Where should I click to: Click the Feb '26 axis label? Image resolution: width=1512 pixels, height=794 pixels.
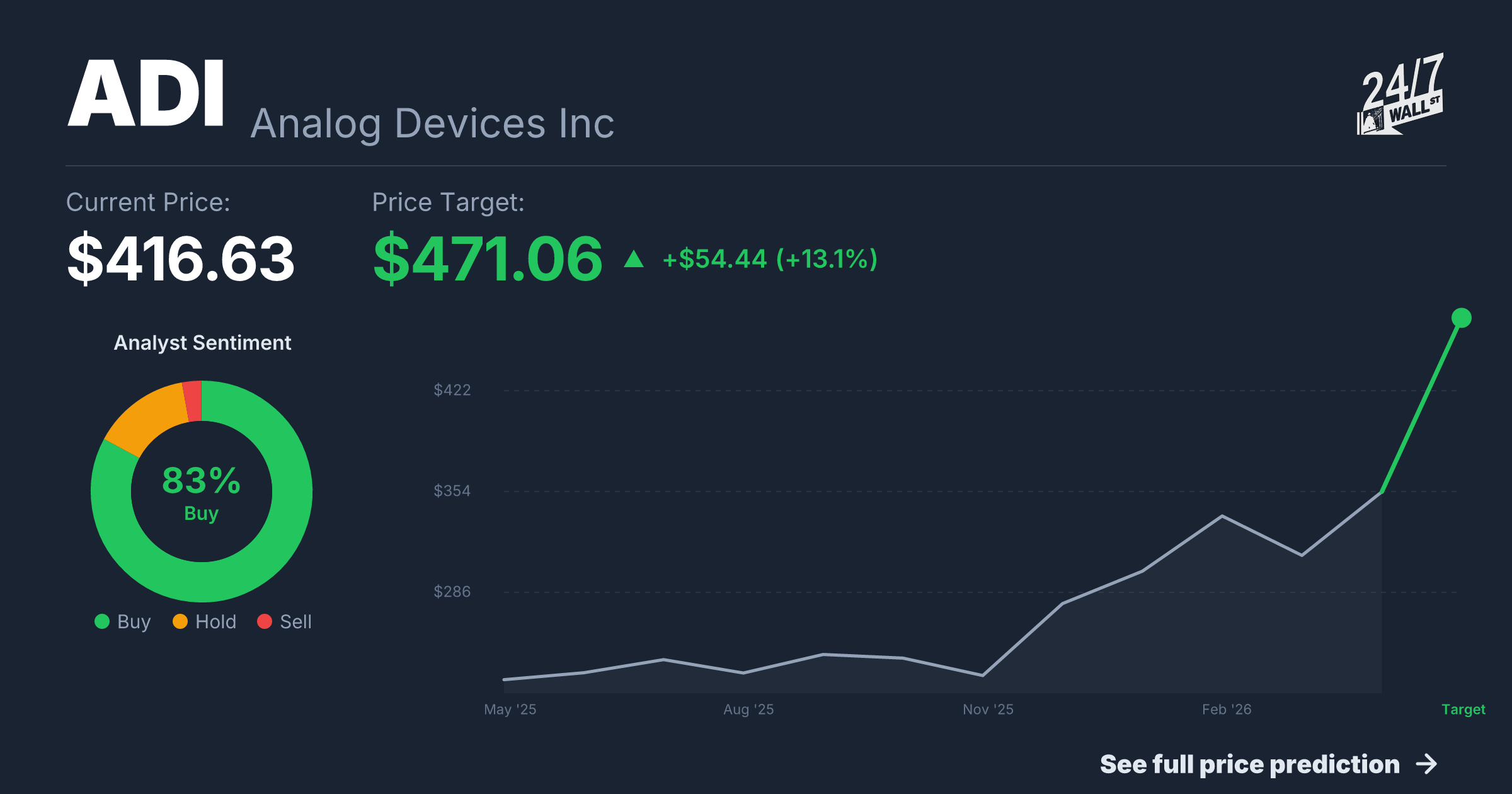[x=1227, y=710]
